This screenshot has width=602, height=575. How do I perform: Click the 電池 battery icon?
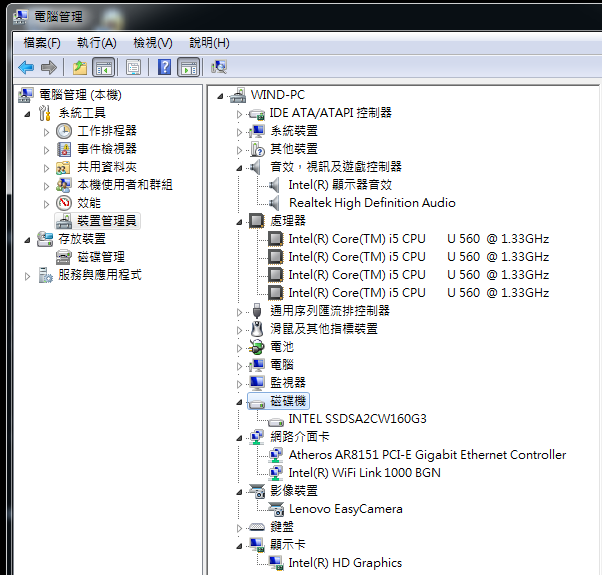coord(256,347)
